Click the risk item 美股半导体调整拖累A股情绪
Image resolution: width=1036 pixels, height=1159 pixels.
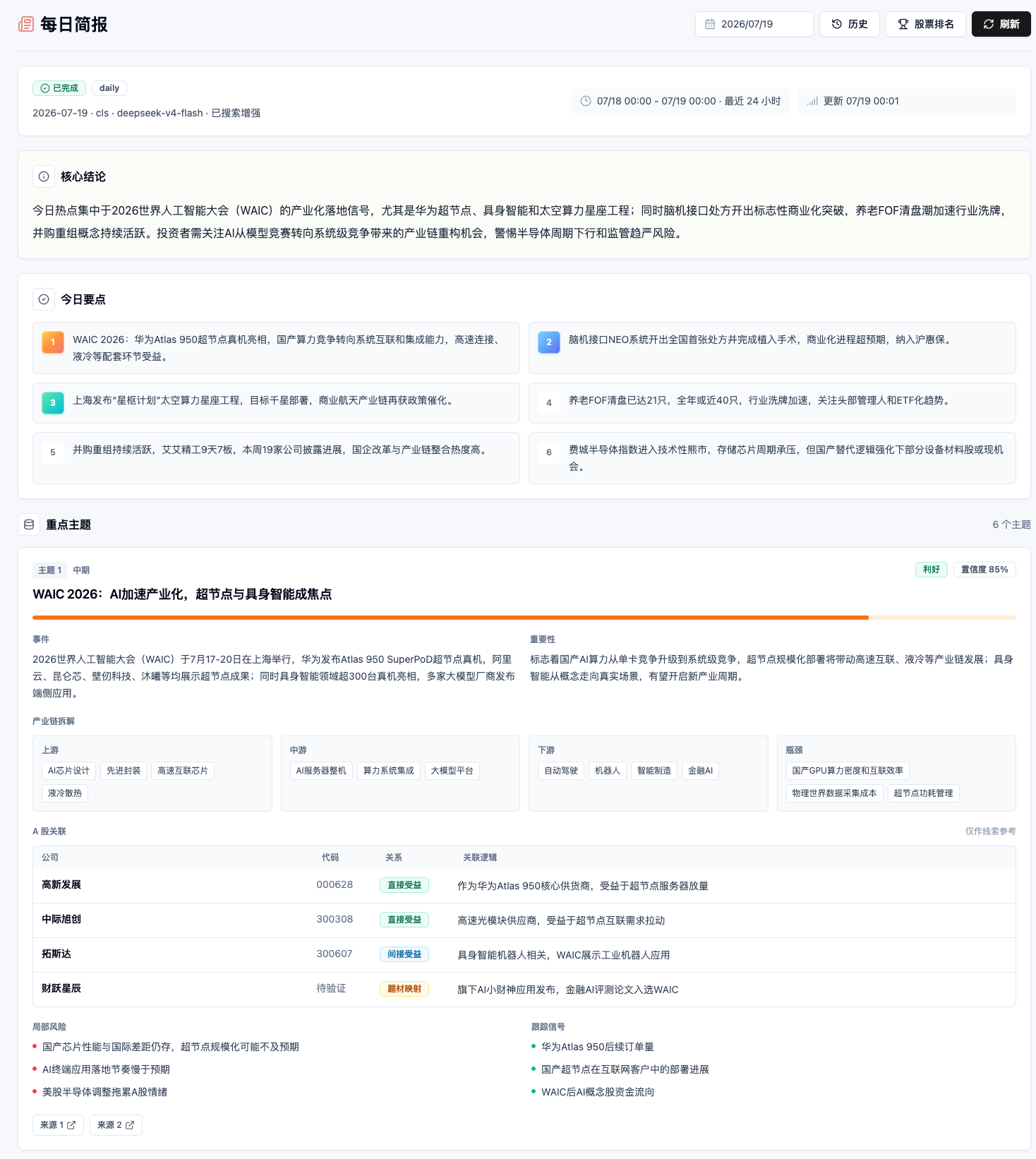(x=105, y=1092)
